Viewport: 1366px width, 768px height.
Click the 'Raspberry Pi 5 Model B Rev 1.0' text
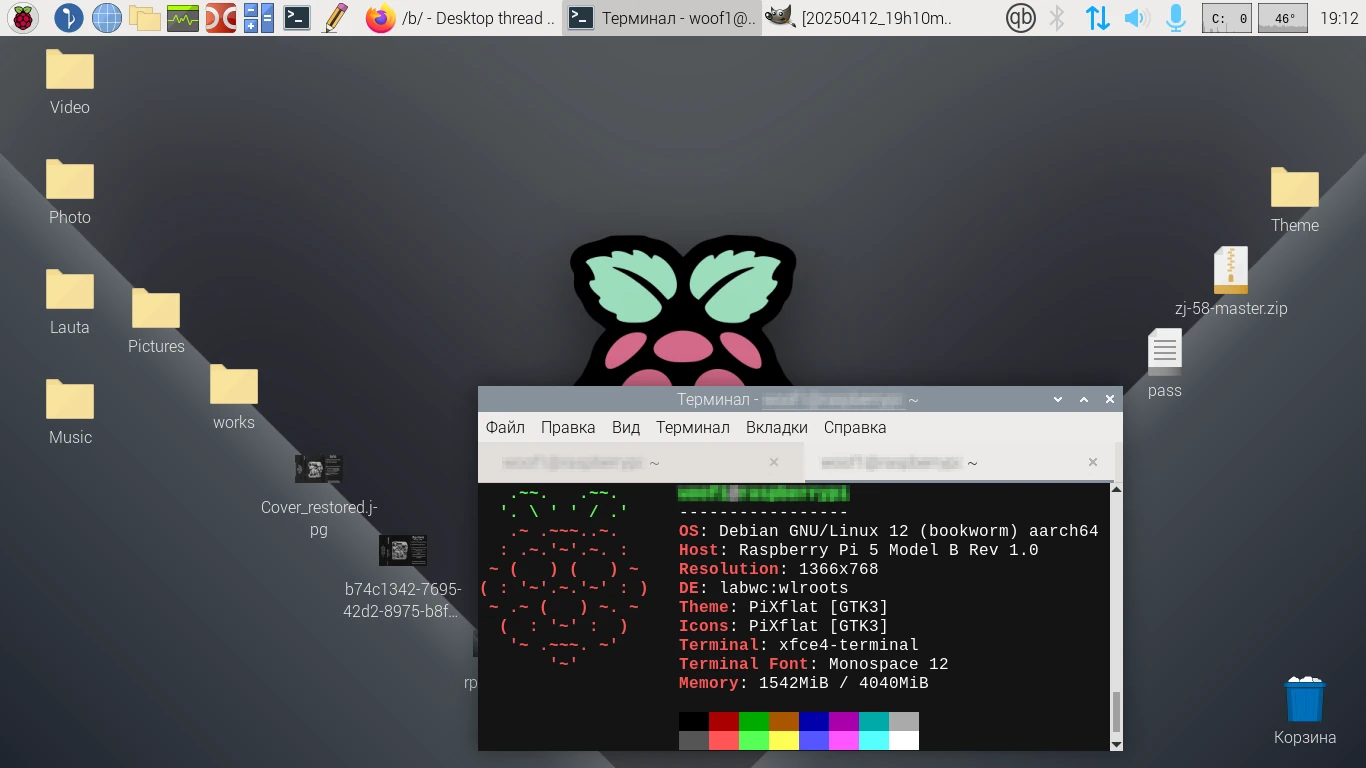(888, 550)
